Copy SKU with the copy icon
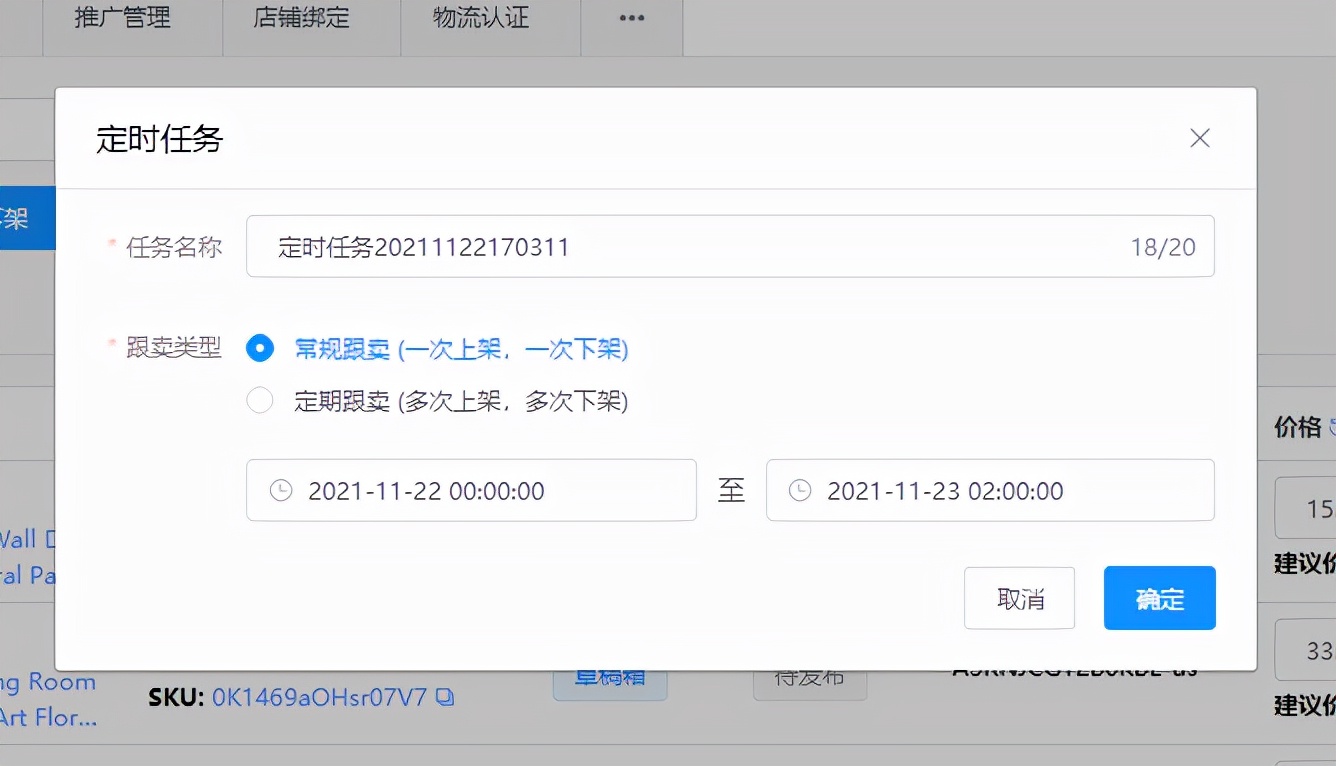Viewport: 1336px width, 766px height. tap(445, 696)
